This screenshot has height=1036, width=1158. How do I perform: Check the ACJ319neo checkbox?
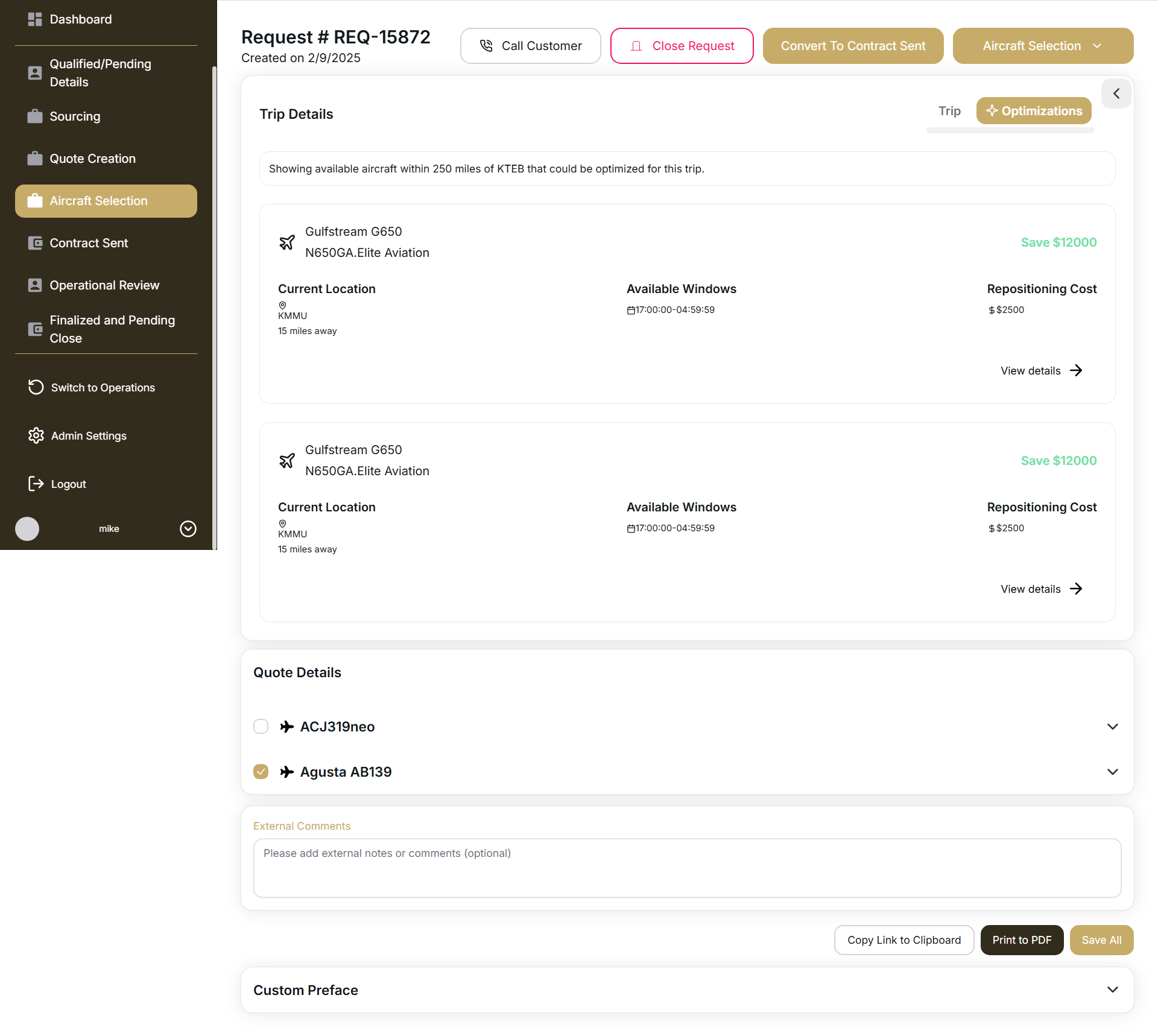click(261, 726)
